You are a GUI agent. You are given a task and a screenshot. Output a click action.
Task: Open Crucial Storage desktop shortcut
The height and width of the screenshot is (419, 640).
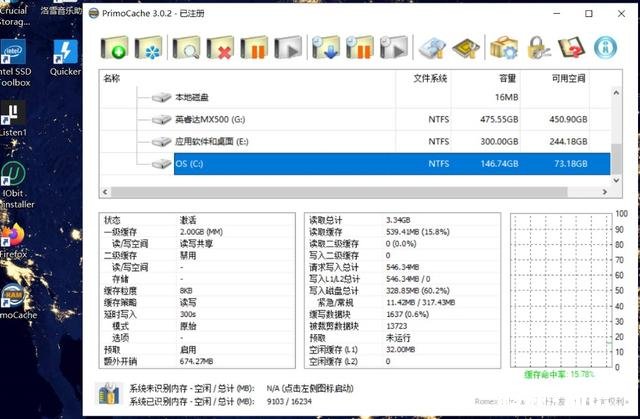click(15, 14)
